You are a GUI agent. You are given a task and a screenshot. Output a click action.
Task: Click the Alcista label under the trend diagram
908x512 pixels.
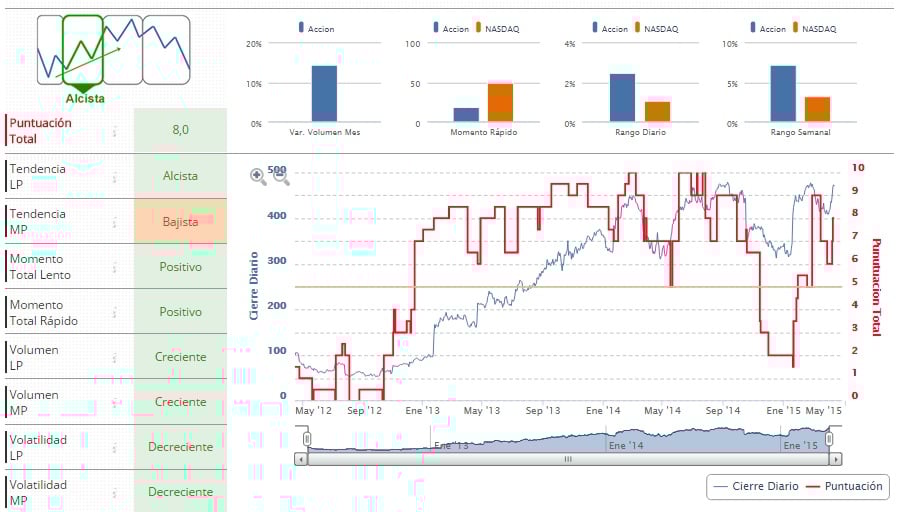pyautogui.click(x=85, y=98)
